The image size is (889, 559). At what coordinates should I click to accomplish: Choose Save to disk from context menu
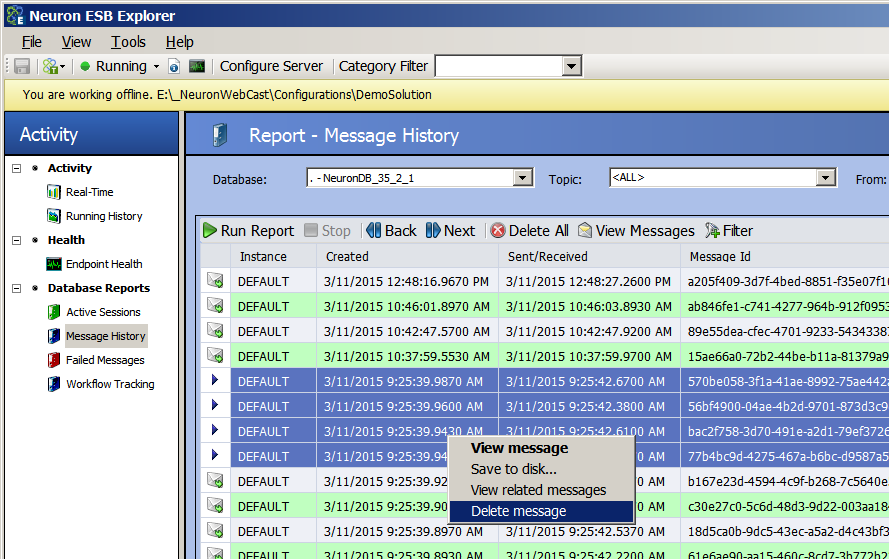coord(541,469)
